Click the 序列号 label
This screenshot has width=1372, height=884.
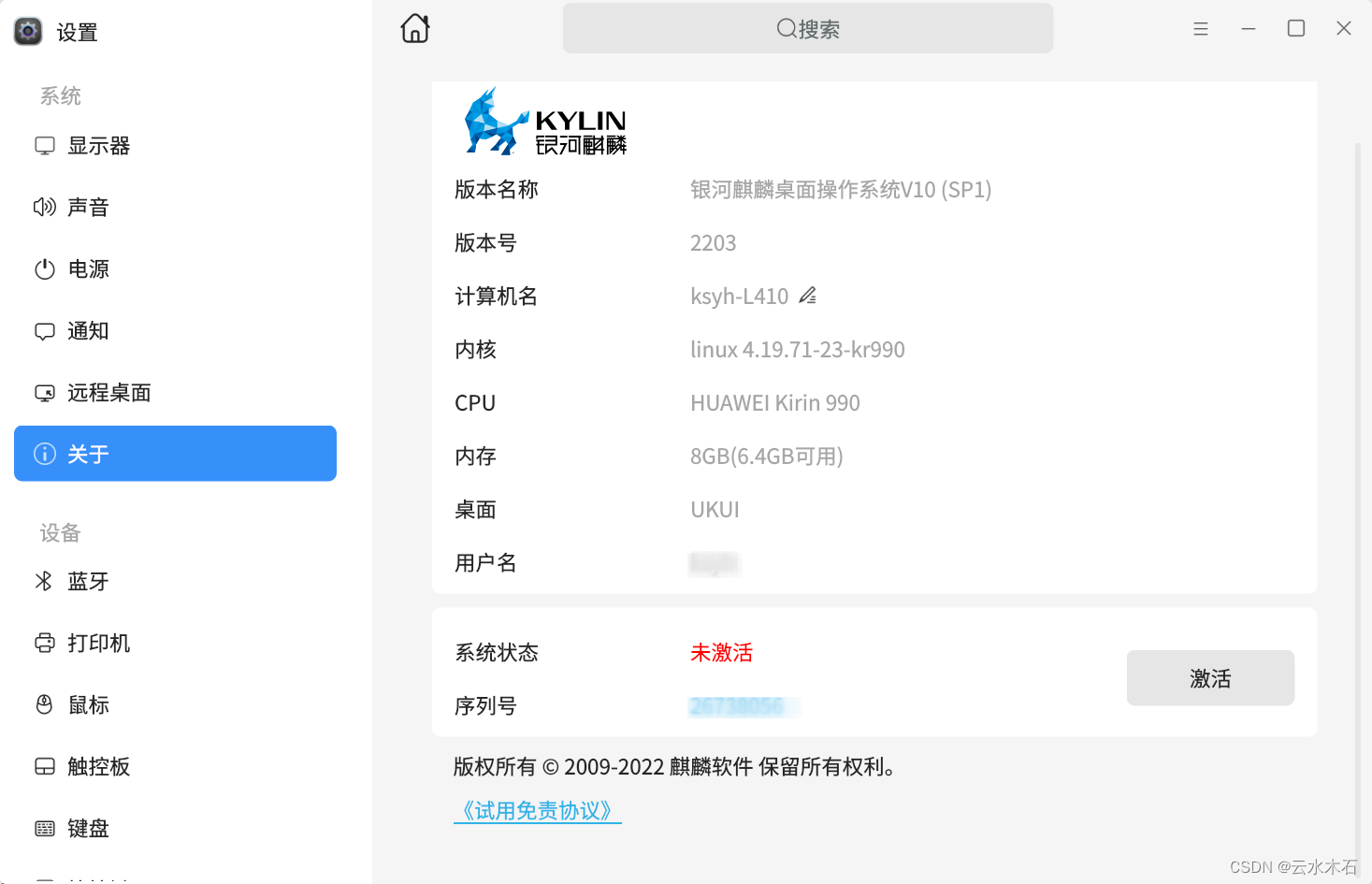coord(485,706)
